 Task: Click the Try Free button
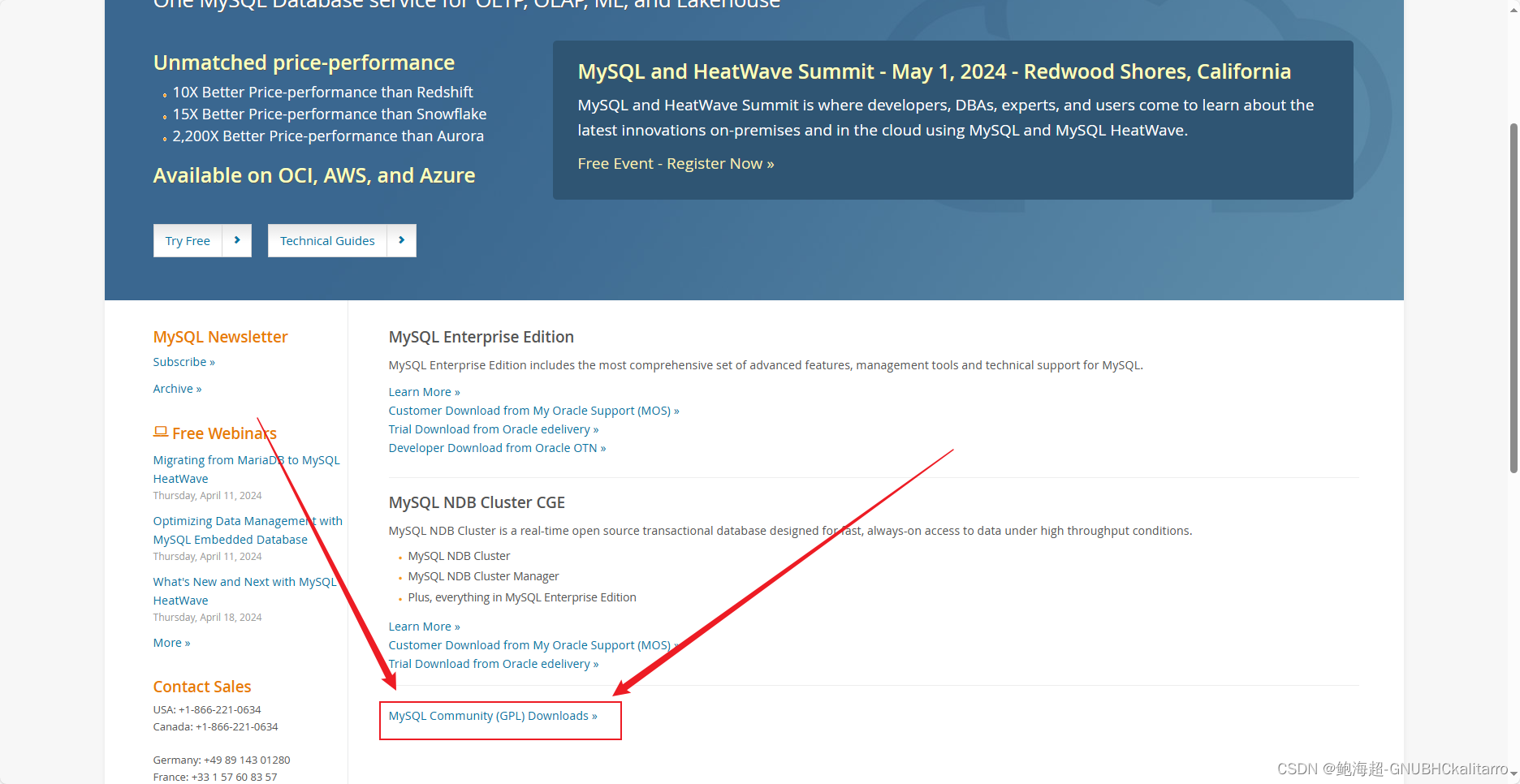[x=188, y=241]
